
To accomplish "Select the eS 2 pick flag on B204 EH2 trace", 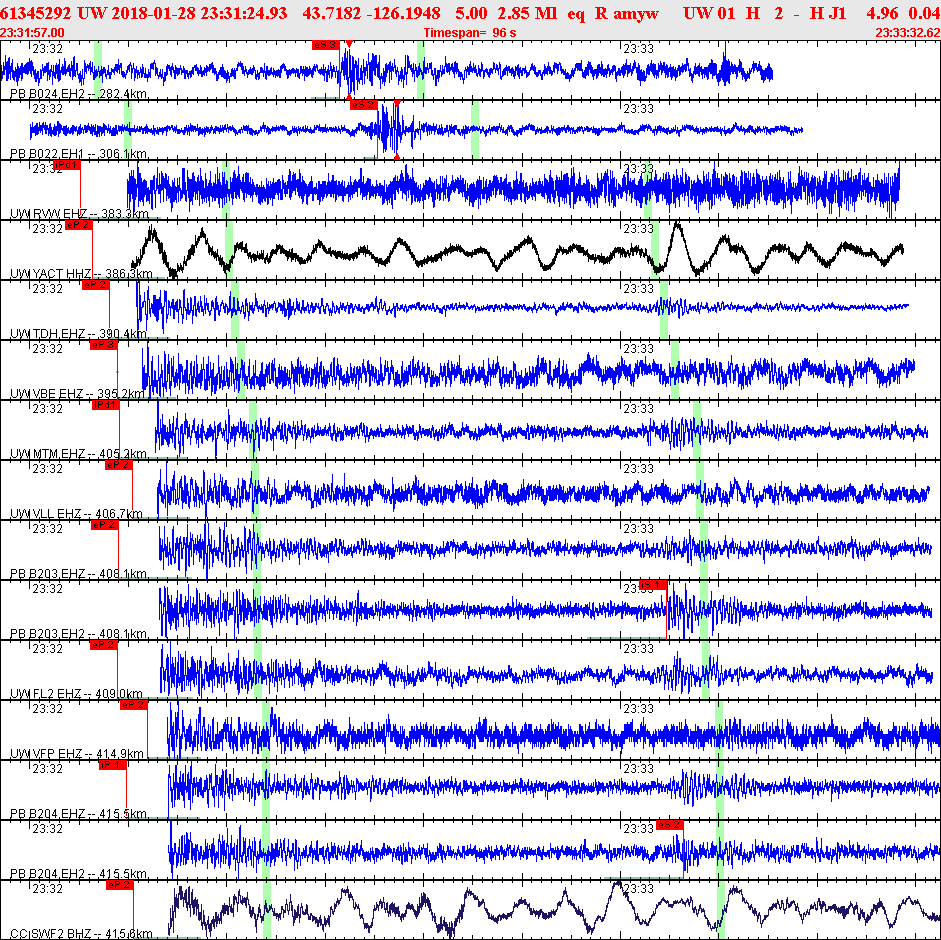I will click(x=670, y=825).
